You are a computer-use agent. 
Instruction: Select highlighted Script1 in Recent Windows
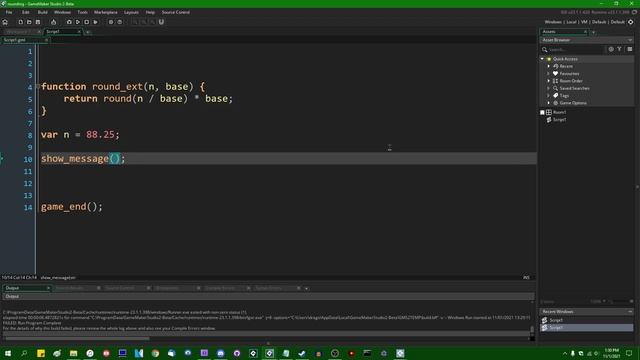pyautogui.click(x=587, y=327)
